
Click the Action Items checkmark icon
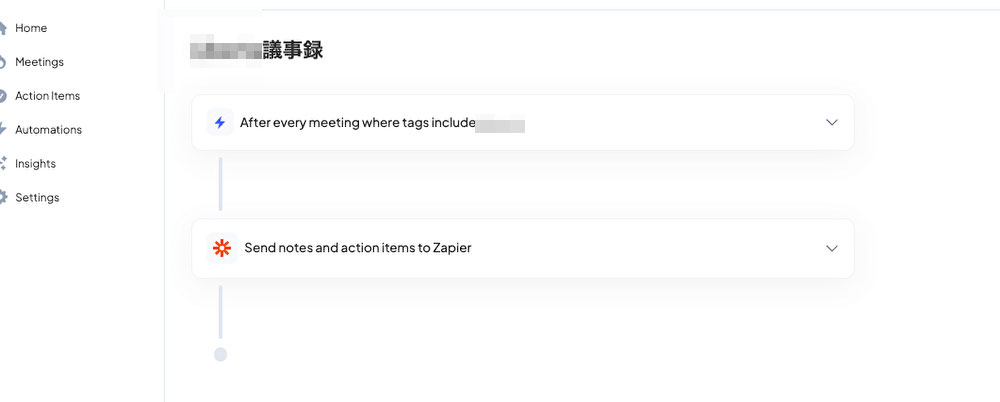coord(3,96)
